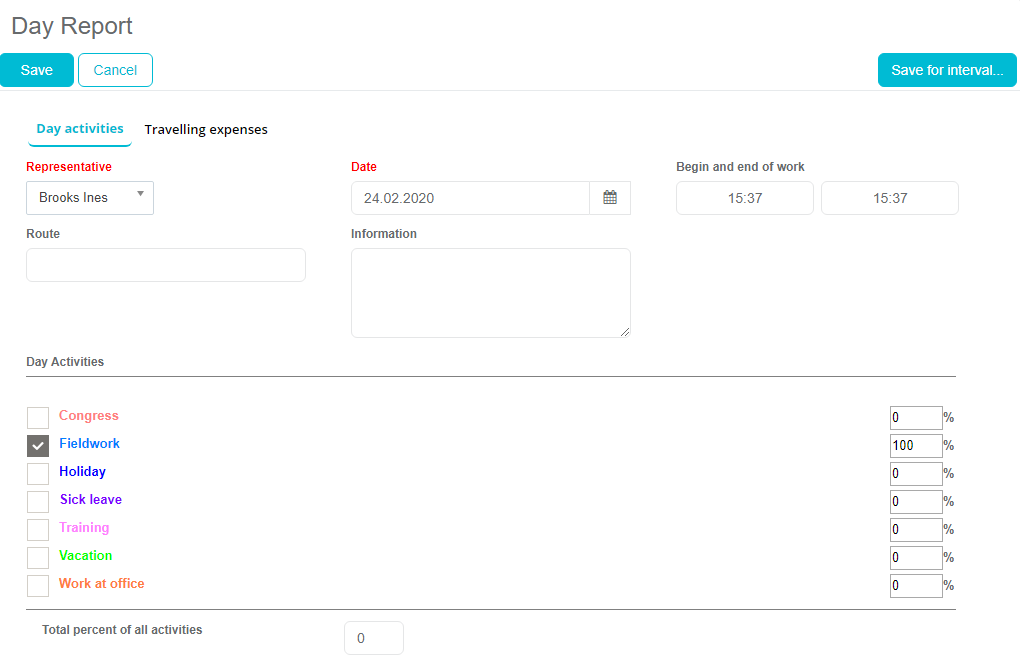Expand the Representative dropdown
This screenshot has width=1020, height=665.
90,198
